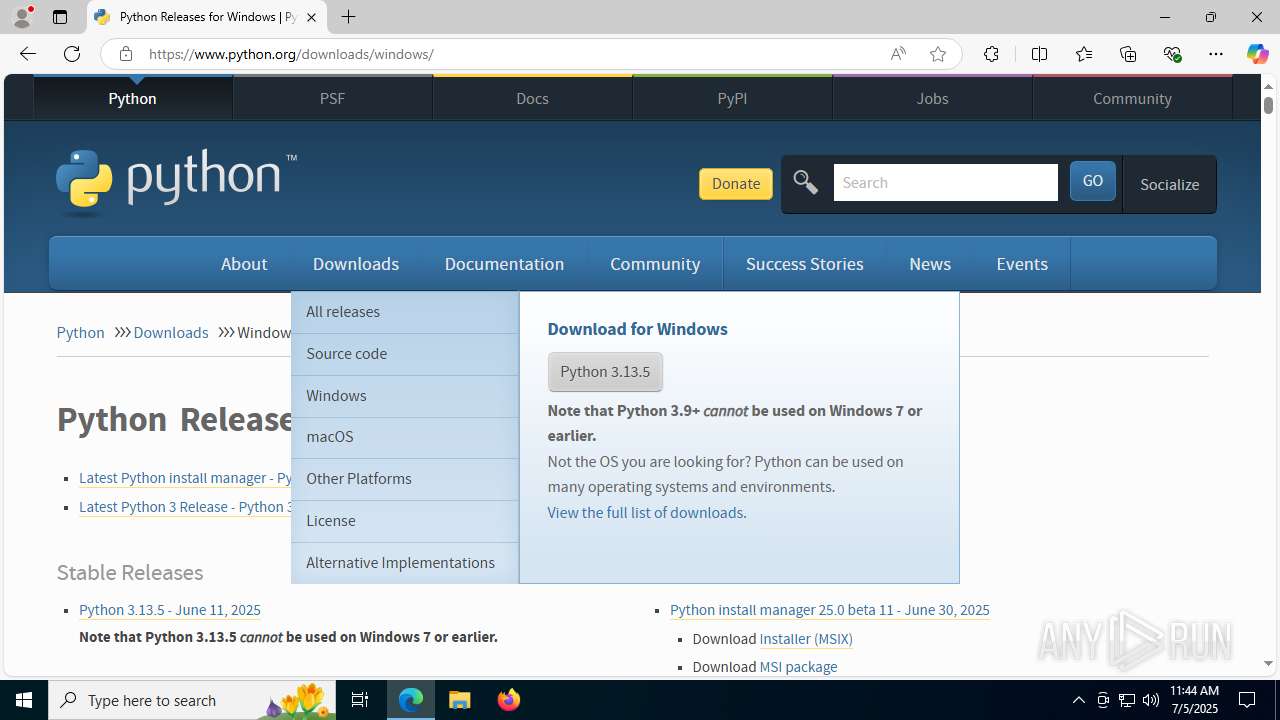
Task: Close the Python Releases tab
Action: (312, 17)
